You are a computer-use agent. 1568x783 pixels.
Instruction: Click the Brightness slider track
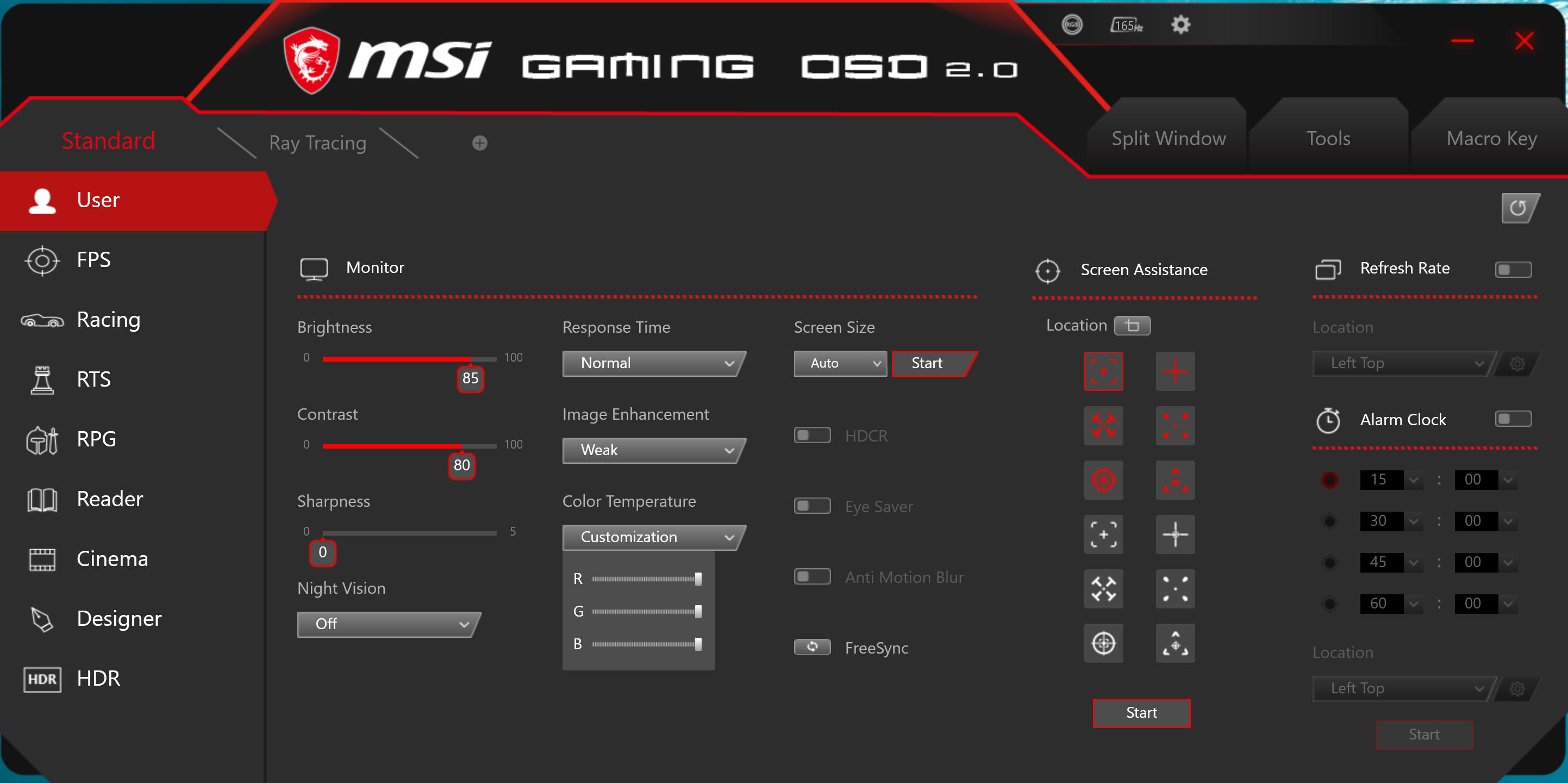409,359
